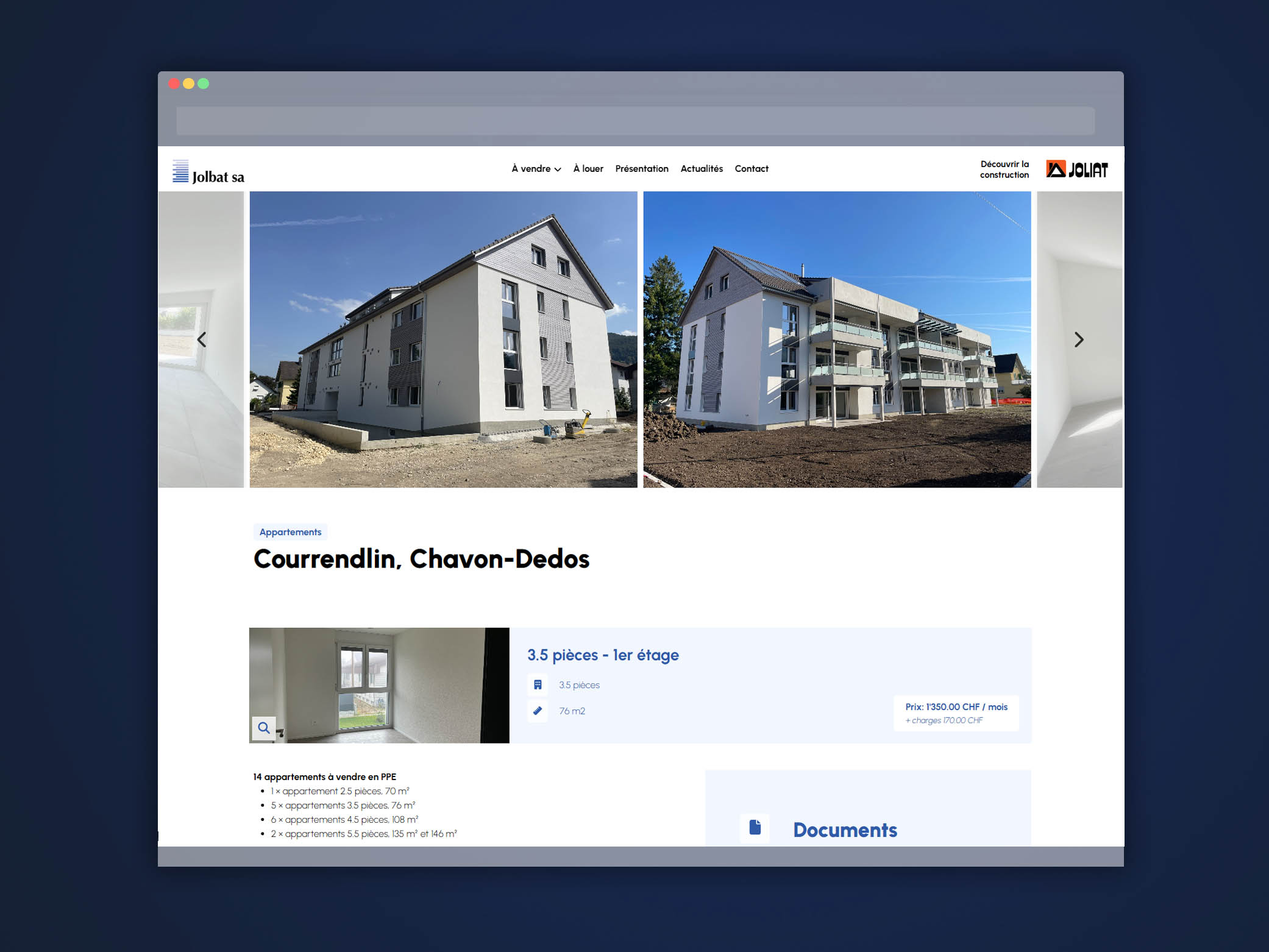Screen dimensions: 1269x952
Task: Go to previous photo with left carousel arrow
Action: 201,339
